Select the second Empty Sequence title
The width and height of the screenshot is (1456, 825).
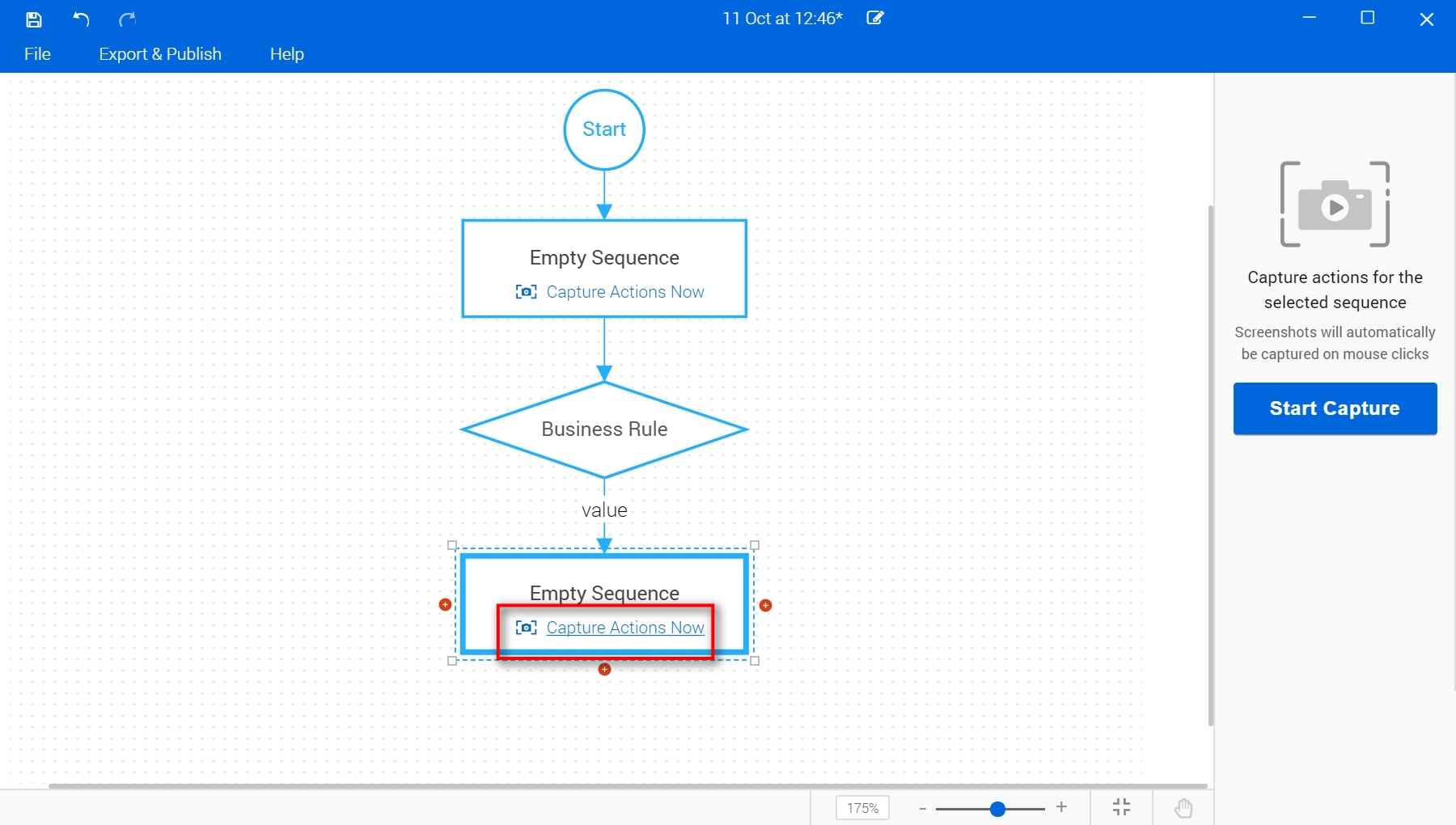click(604, 593)
